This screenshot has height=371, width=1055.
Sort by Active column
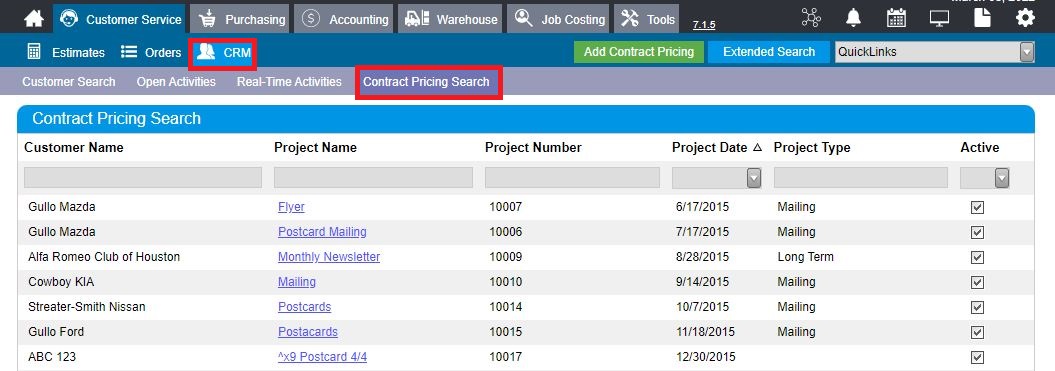click(x=980, y=147)
